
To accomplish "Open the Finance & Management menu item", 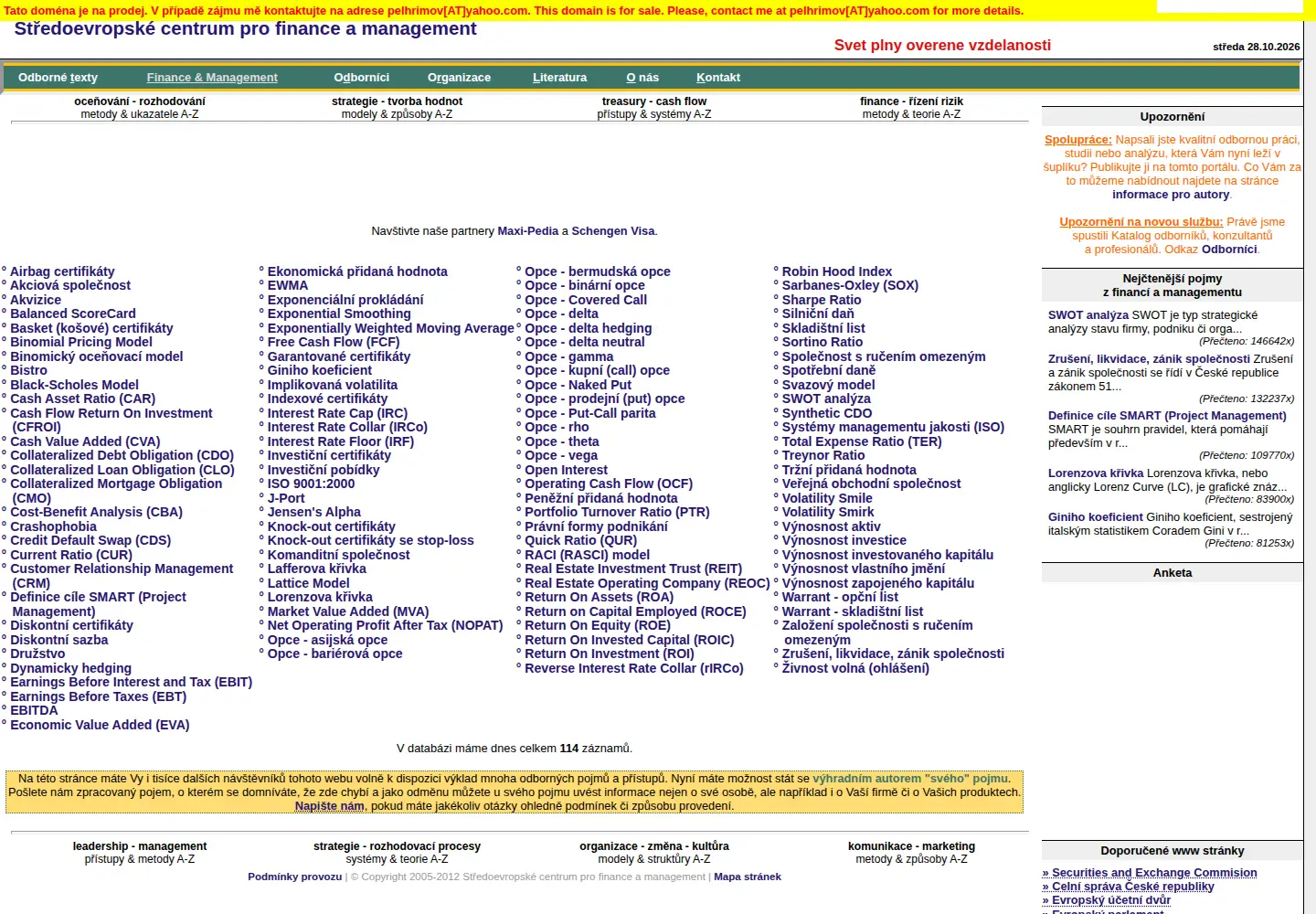I will point(212,78).
